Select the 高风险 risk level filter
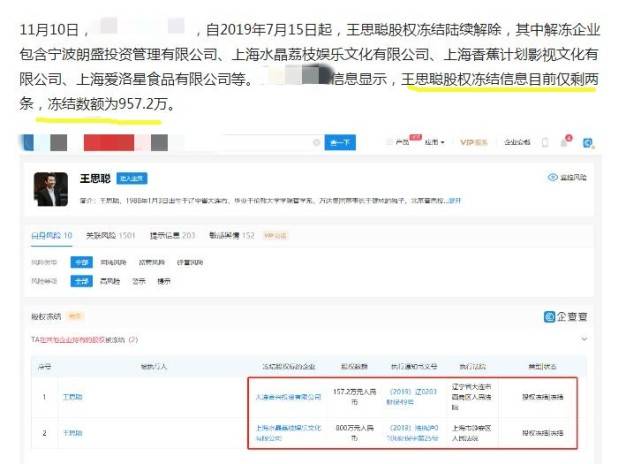This screenshot has height=464, width=641. [109, 281]
